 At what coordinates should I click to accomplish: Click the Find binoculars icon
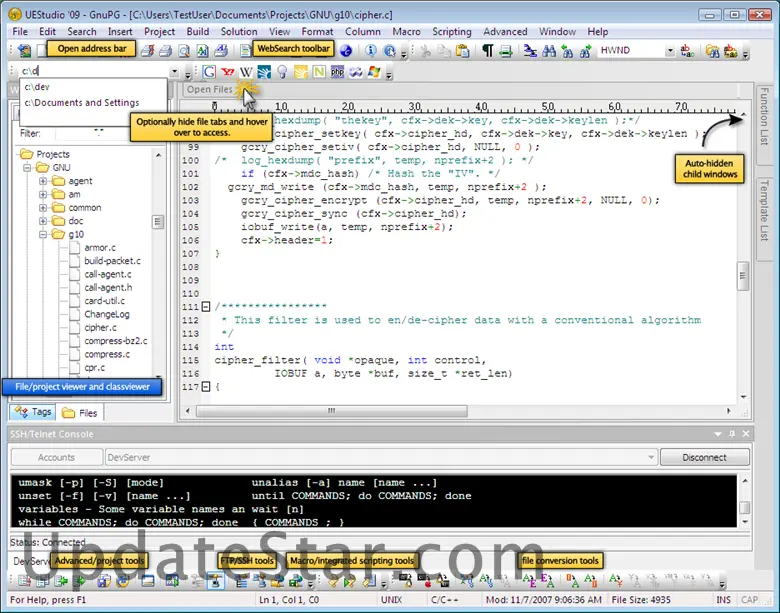[x=549, y=50]
